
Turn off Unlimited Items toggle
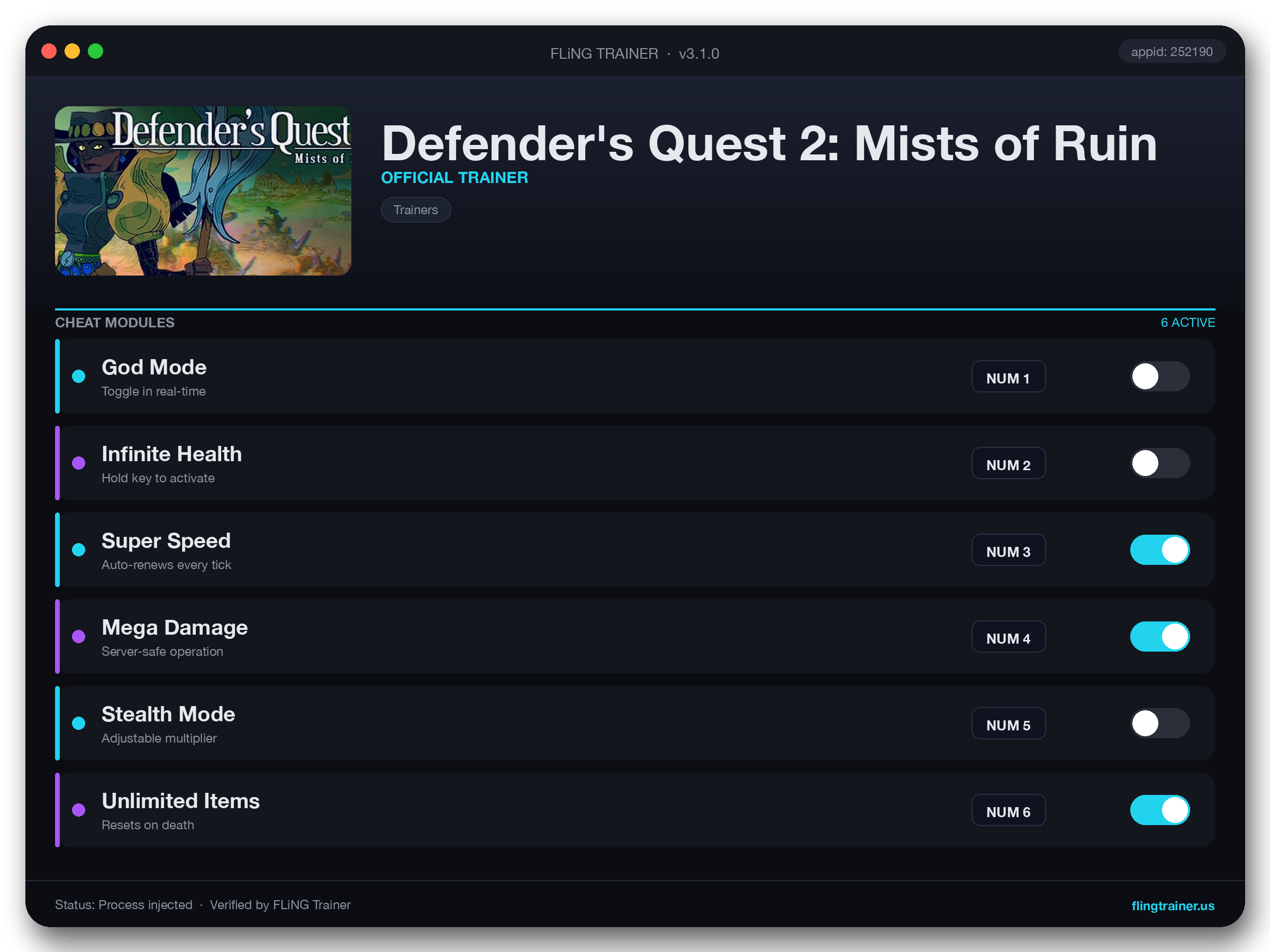pos(1160,810)
